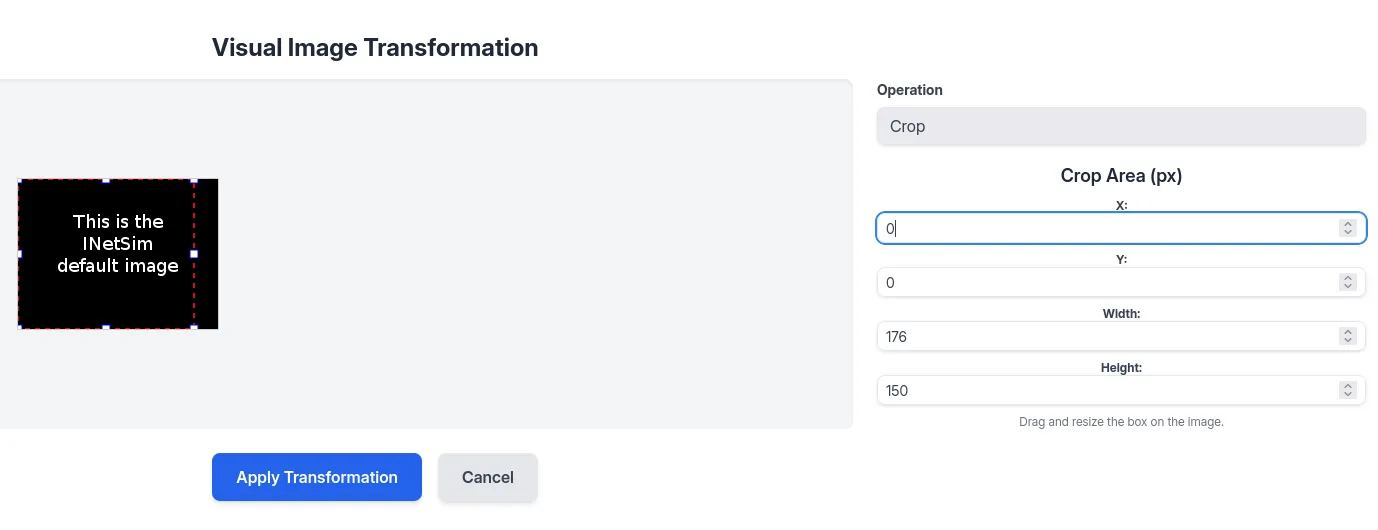Click the Height field spinner arrows
1378x530 pixels.
[x=1347, y=391]
